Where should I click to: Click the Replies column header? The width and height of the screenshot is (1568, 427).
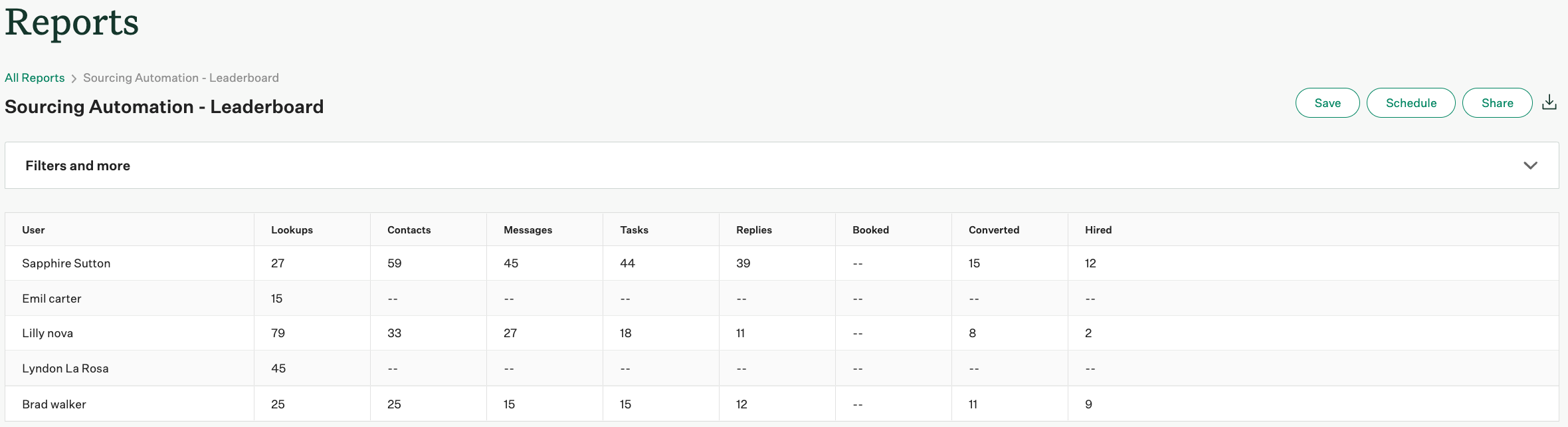tap(754, 230)
